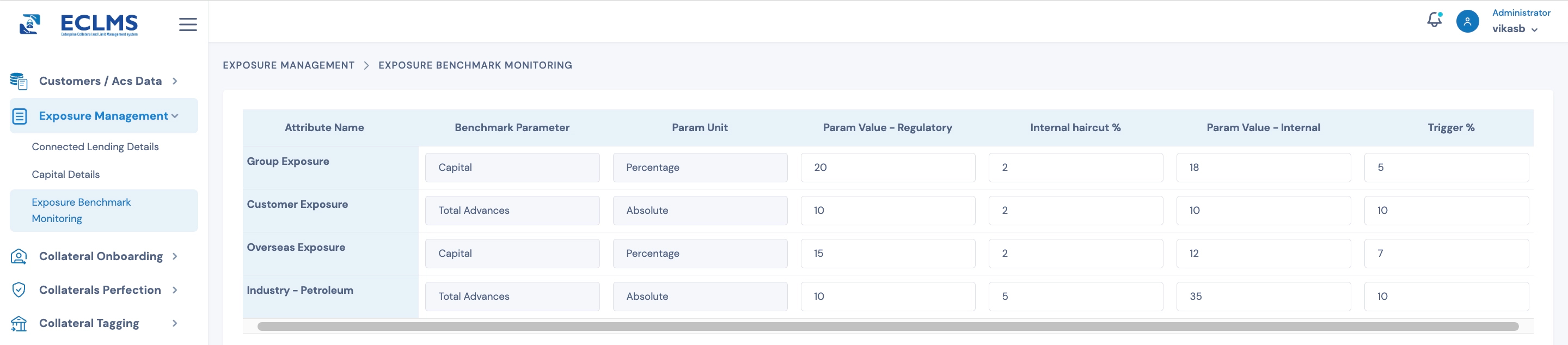Viewport: 1568px width, 345px height.
Task: Click the horizontal scrollbar below the table
Action: point(887,326)
